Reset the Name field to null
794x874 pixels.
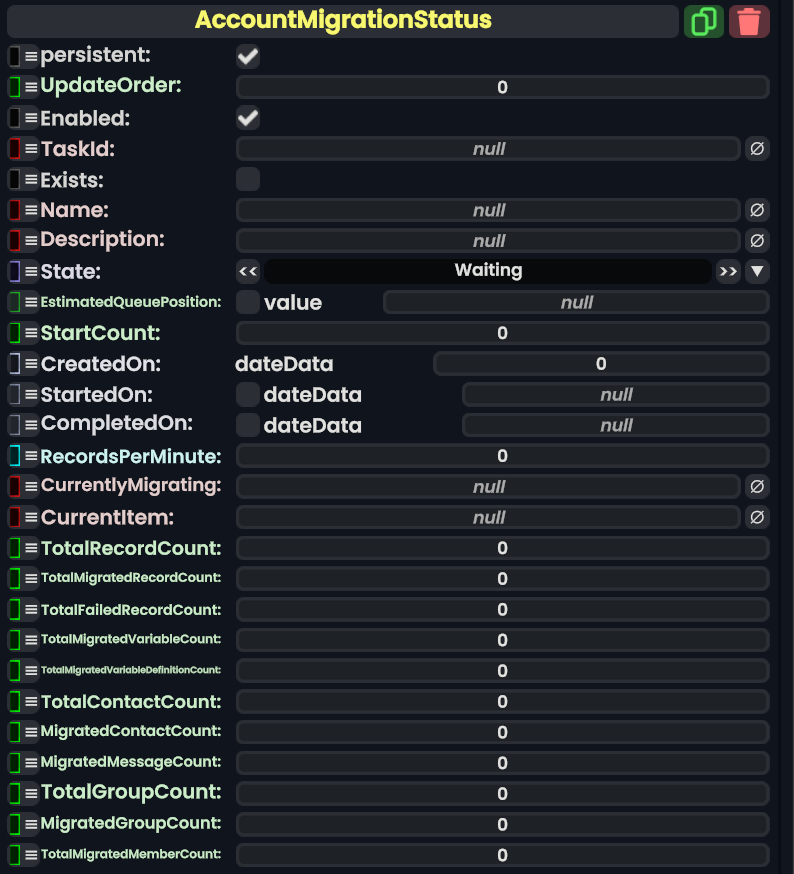[x=757, y=210]
